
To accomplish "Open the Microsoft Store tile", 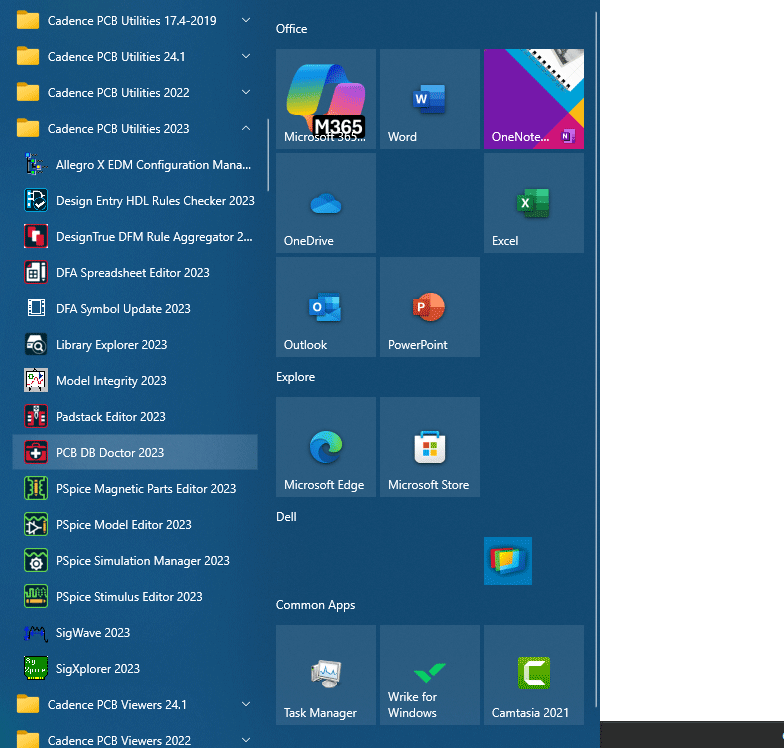I will point(430,447).
